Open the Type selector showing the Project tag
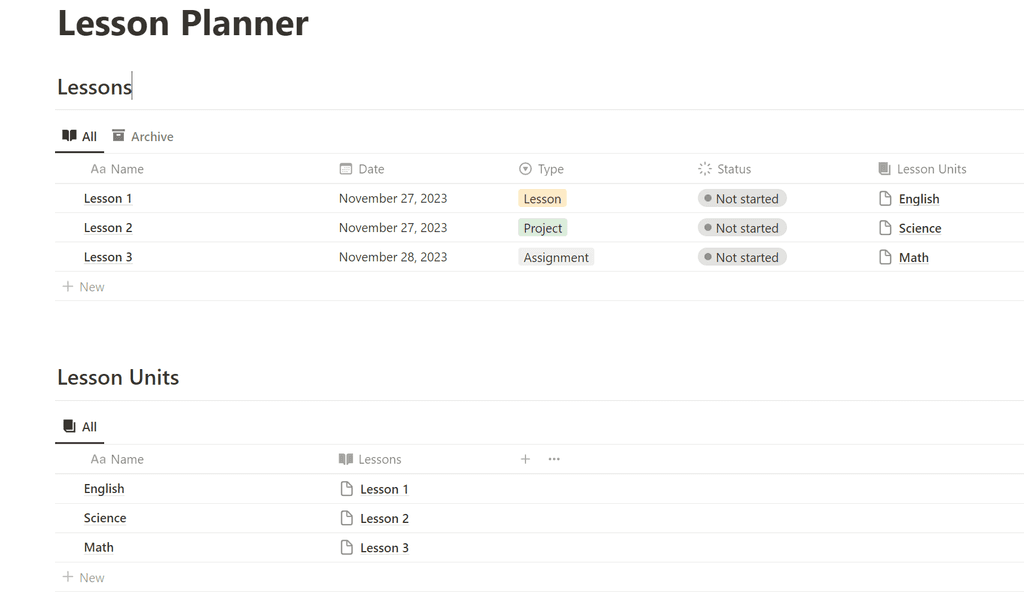 pyautogui.click(x=542, y=227)
